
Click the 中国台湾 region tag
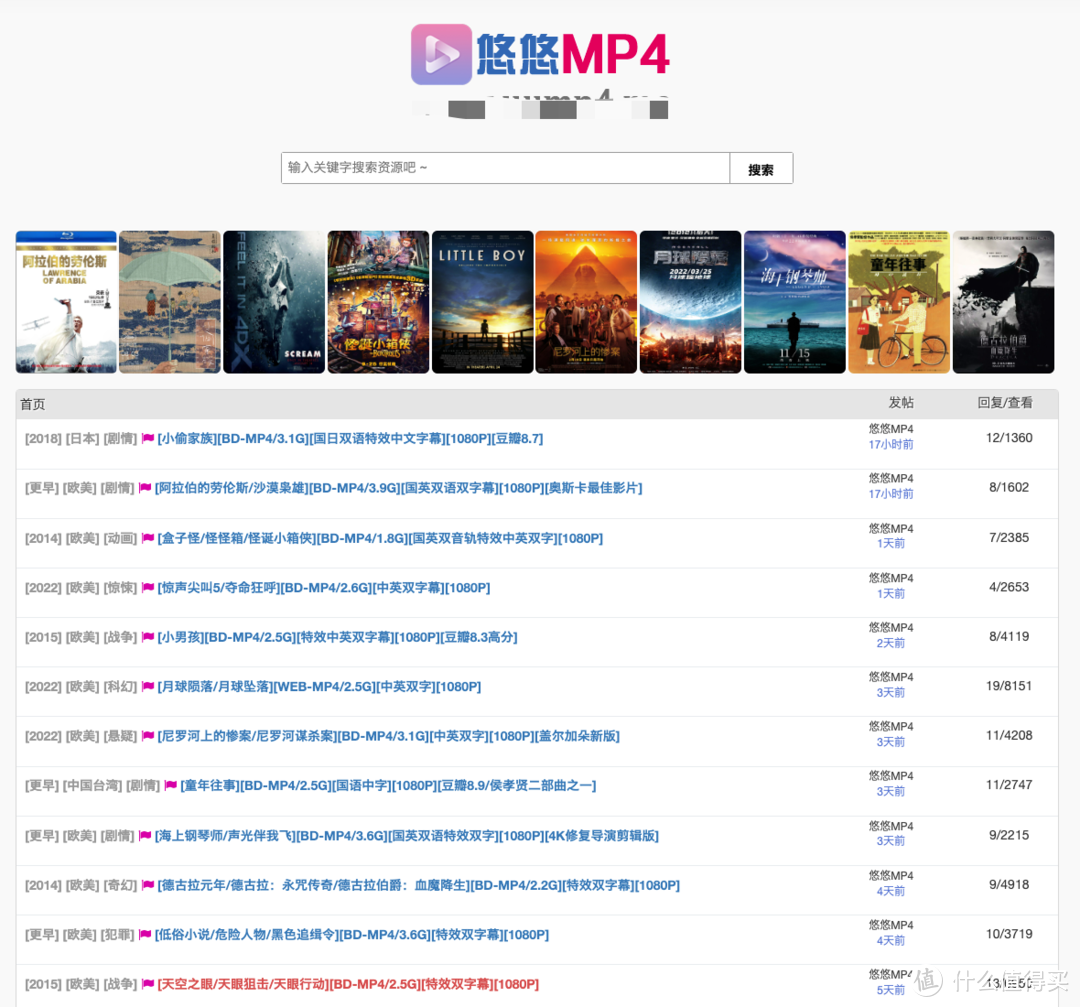coord(92,786)
